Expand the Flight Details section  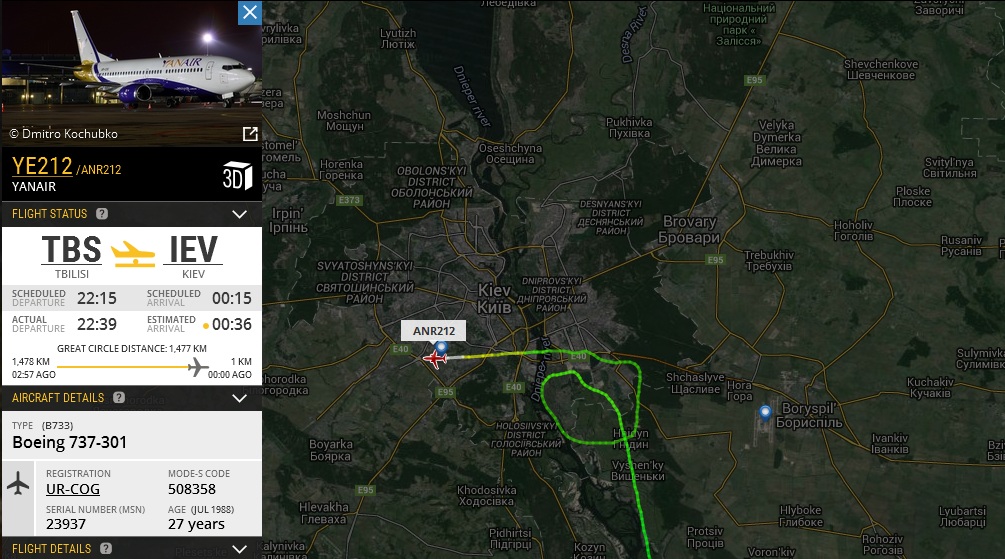pos(239,549)
